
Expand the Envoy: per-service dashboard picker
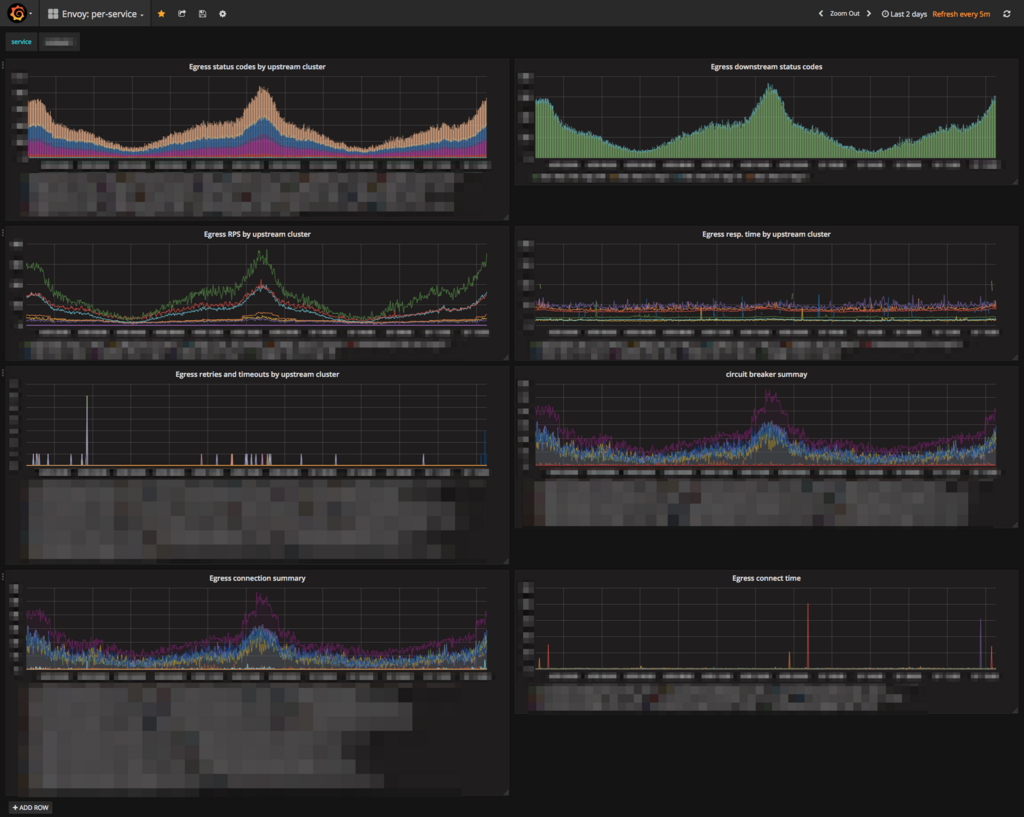pos(96,14)
